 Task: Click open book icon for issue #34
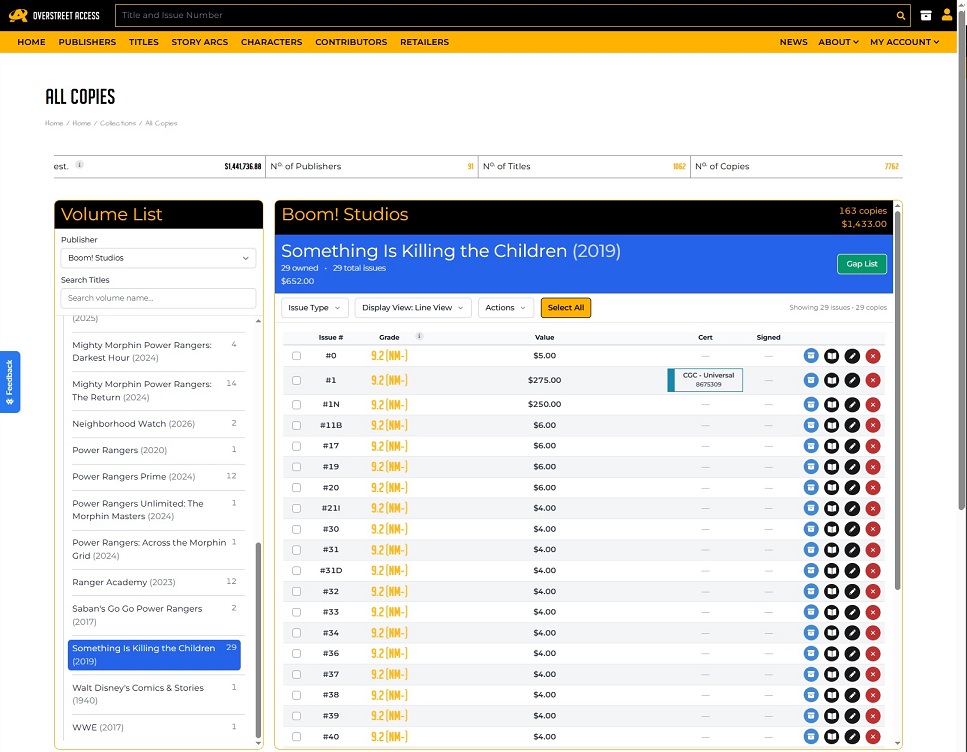[831, 633]
